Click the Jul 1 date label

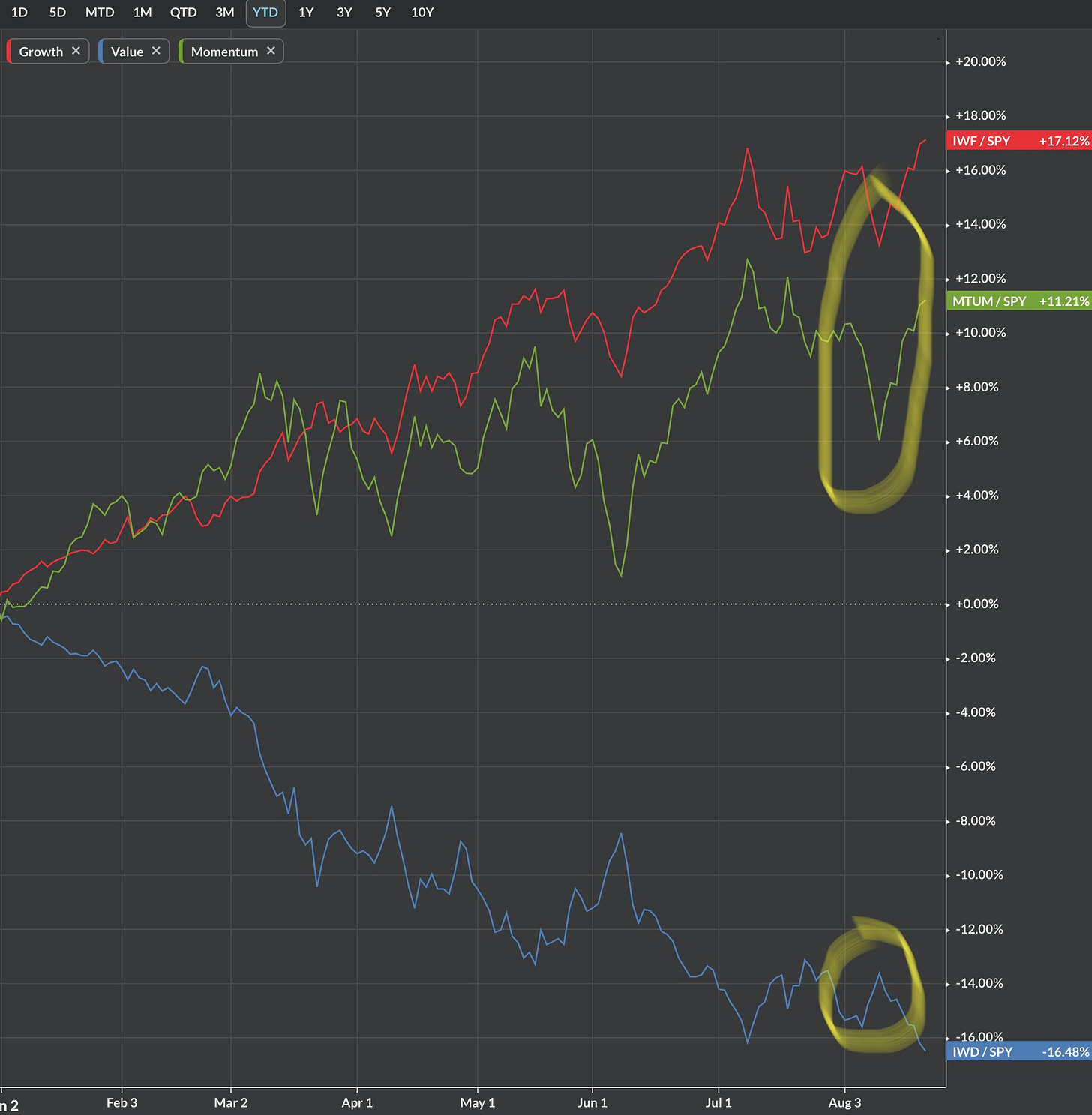718,1102
